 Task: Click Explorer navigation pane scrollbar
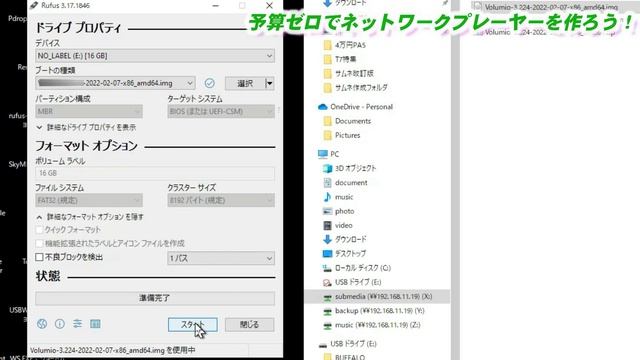click(x=455, y=180)
